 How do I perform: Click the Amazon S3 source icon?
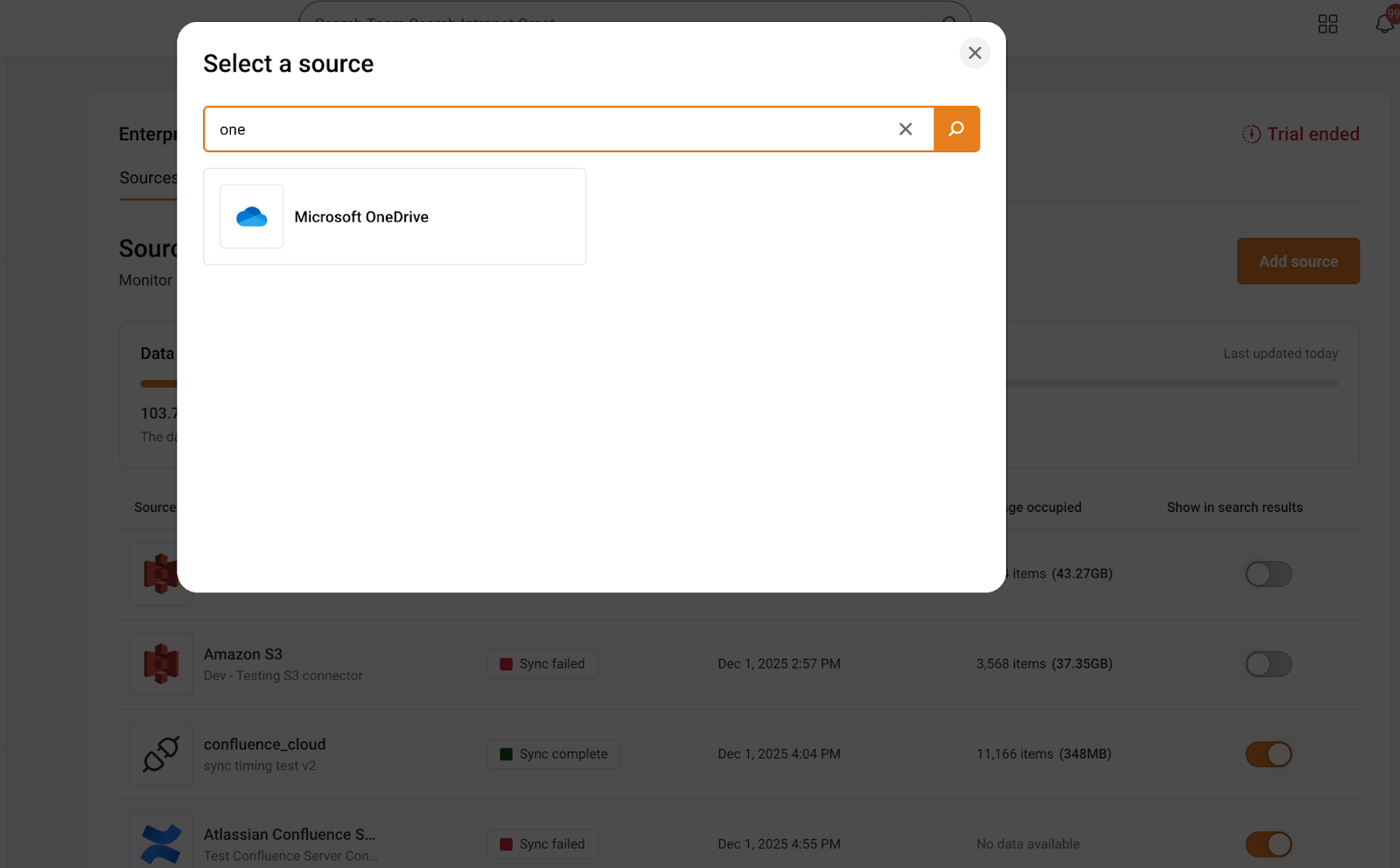tap(161, 664)
